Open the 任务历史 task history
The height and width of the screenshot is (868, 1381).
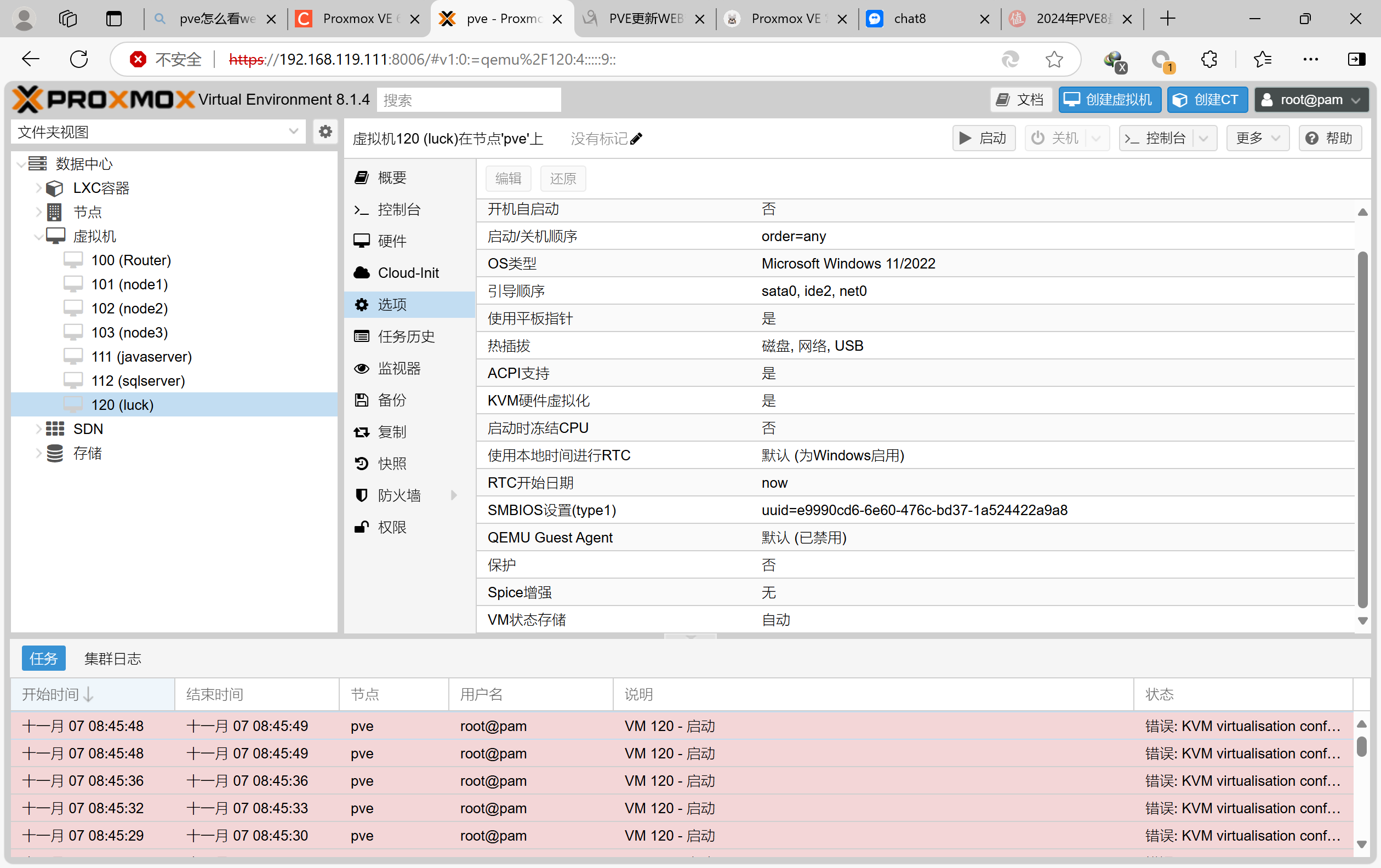coord(409,336)
